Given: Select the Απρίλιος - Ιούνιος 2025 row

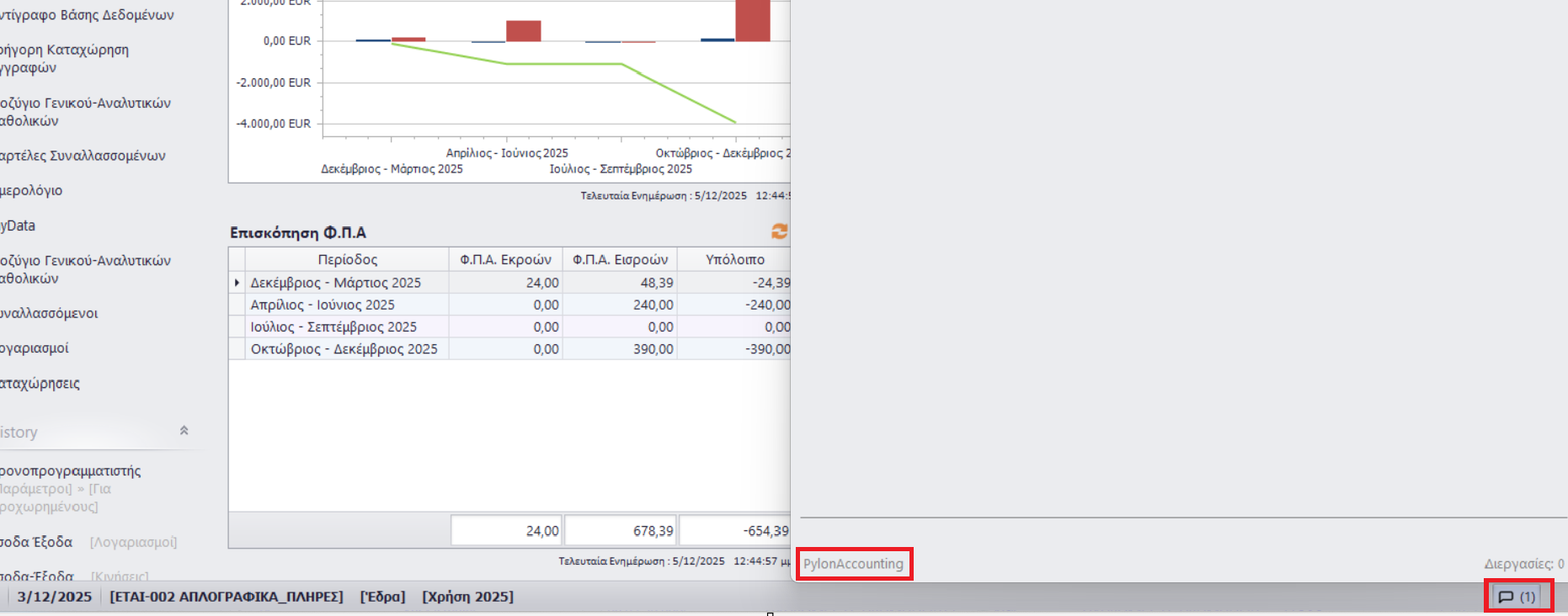Looking at the screenshot, I should 323,305.
